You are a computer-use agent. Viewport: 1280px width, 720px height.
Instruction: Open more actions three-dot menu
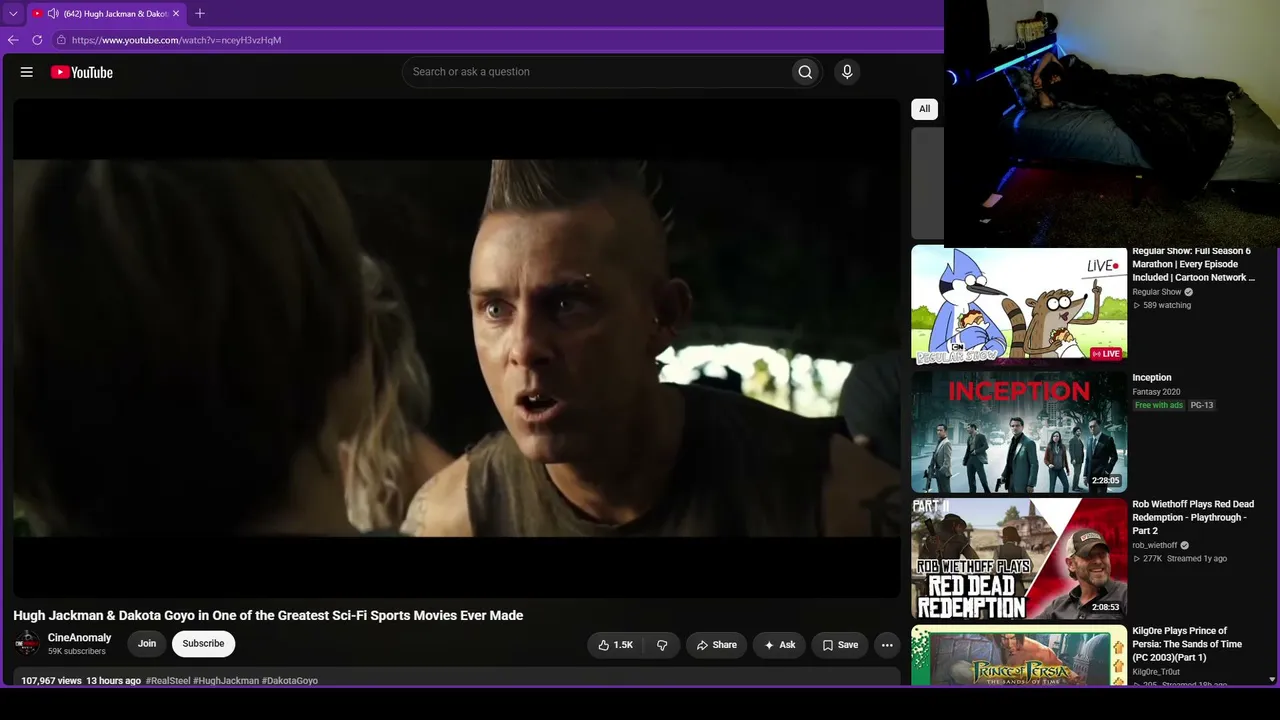pos(887,645)
